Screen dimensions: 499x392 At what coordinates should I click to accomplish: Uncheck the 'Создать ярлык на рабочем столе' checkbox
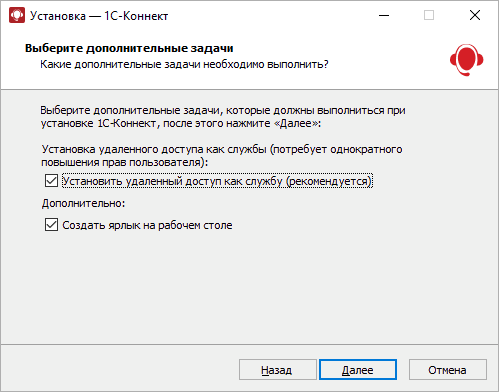[51, 225]
